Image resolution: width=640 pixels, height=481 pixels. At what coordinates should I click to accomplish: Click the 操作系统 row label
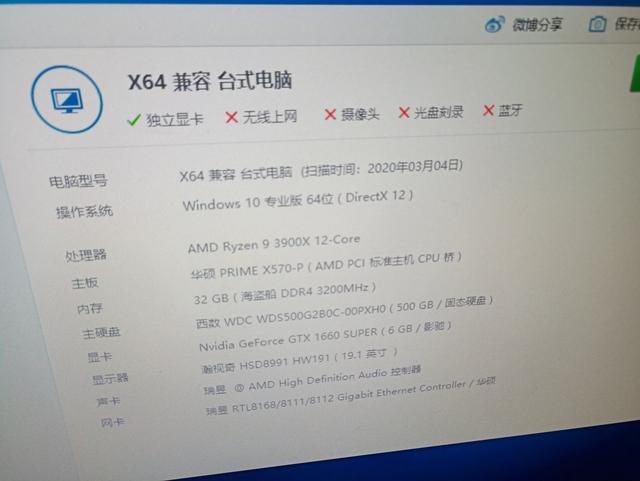(84, 212)
